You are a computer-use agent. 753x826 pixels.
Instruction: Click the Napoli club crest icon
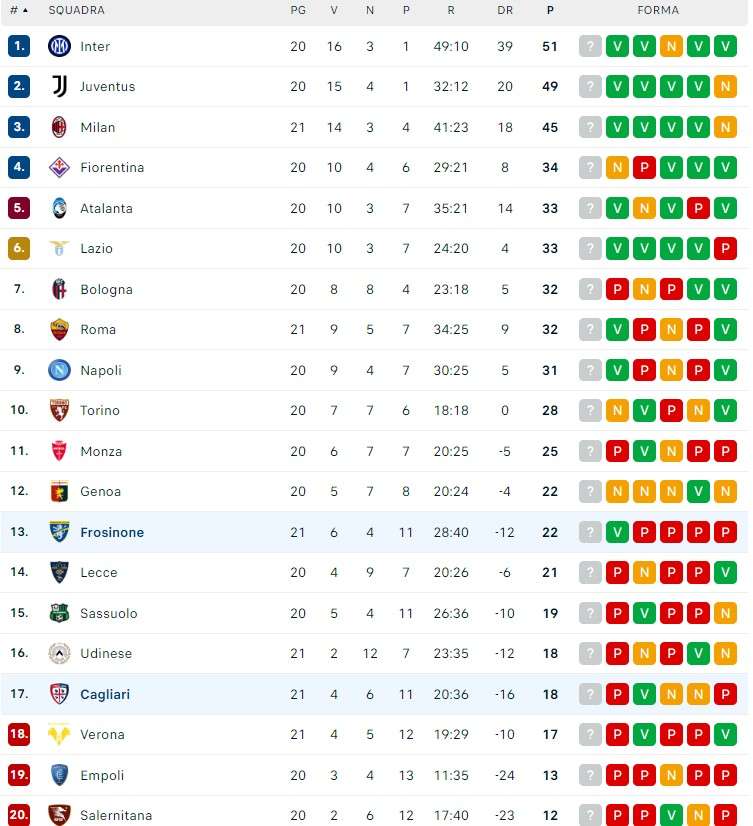point(60,370)
